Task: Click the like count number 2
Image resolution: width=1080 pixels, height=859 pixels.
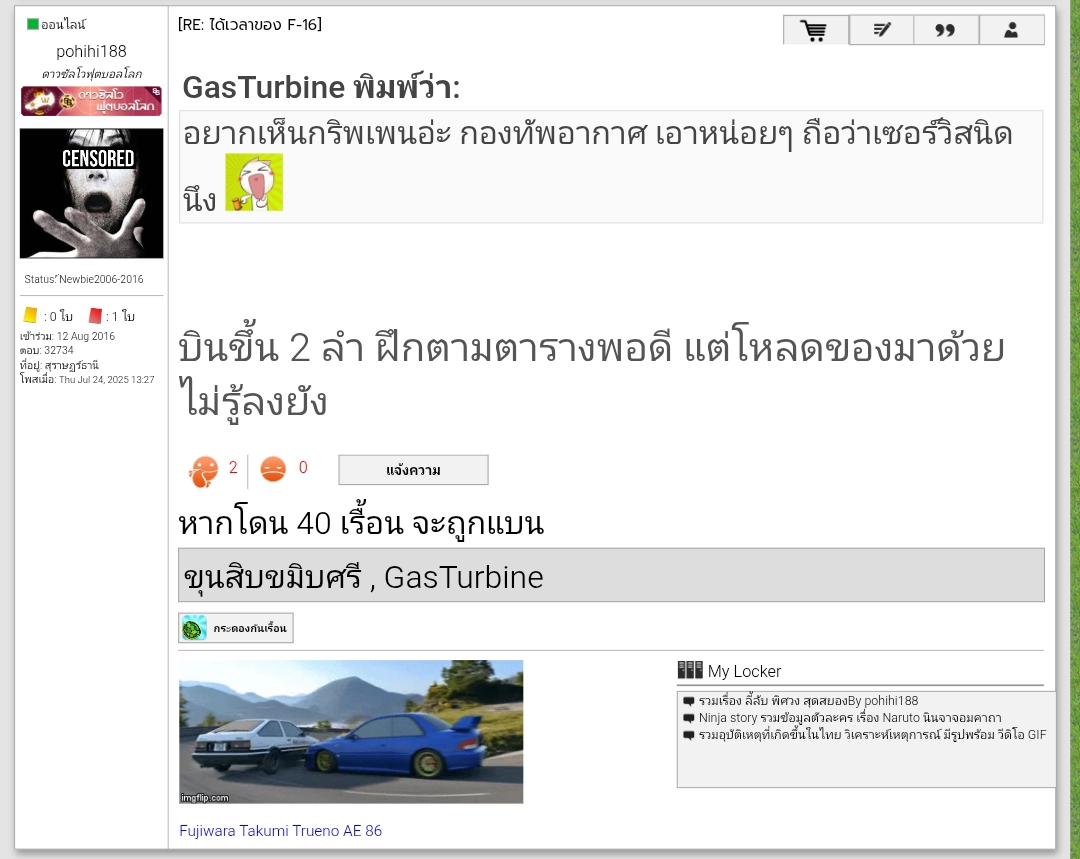Action: [233, 468]
